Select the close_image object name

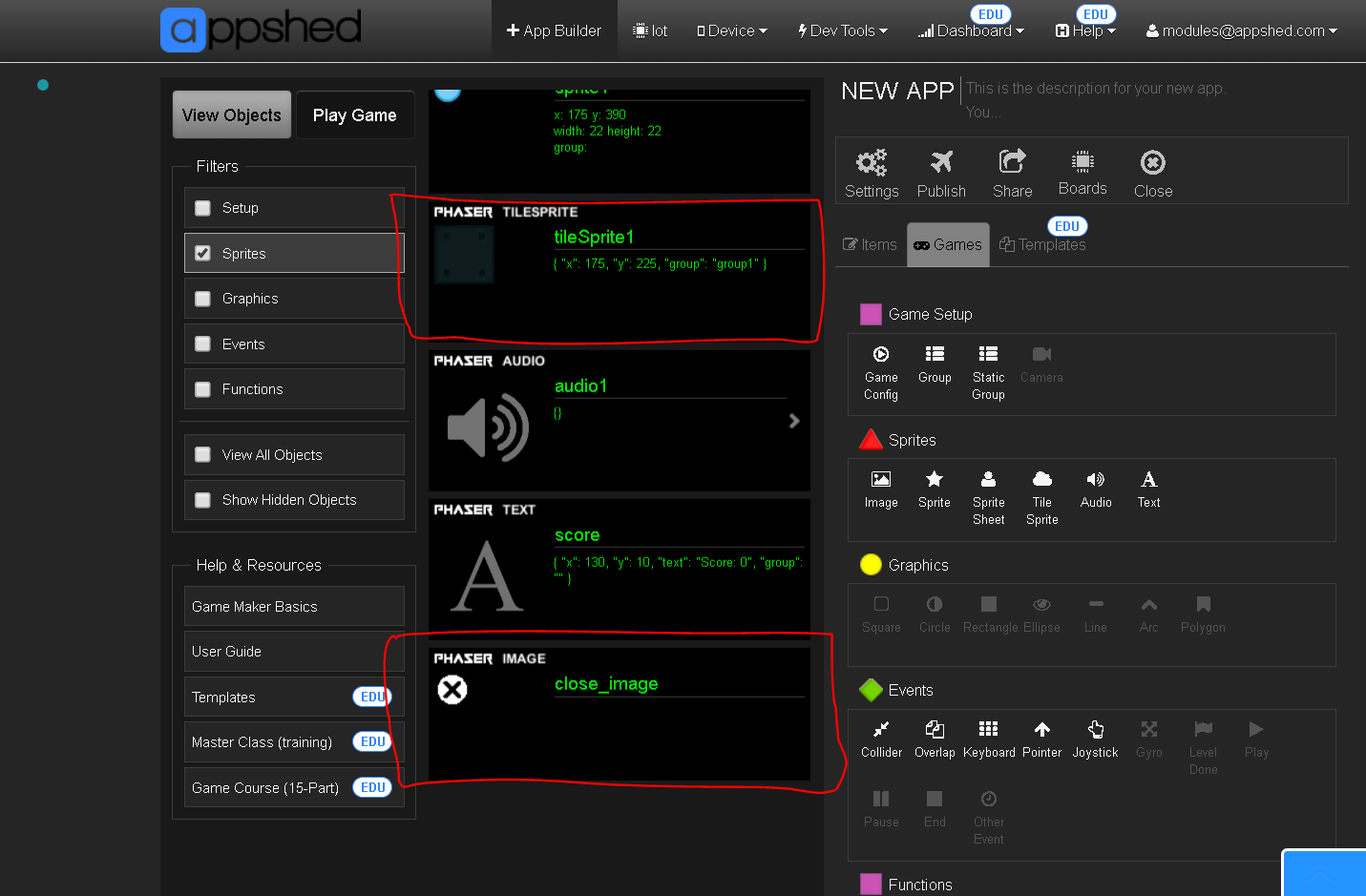pyautogui.click(x=606, y=683)
